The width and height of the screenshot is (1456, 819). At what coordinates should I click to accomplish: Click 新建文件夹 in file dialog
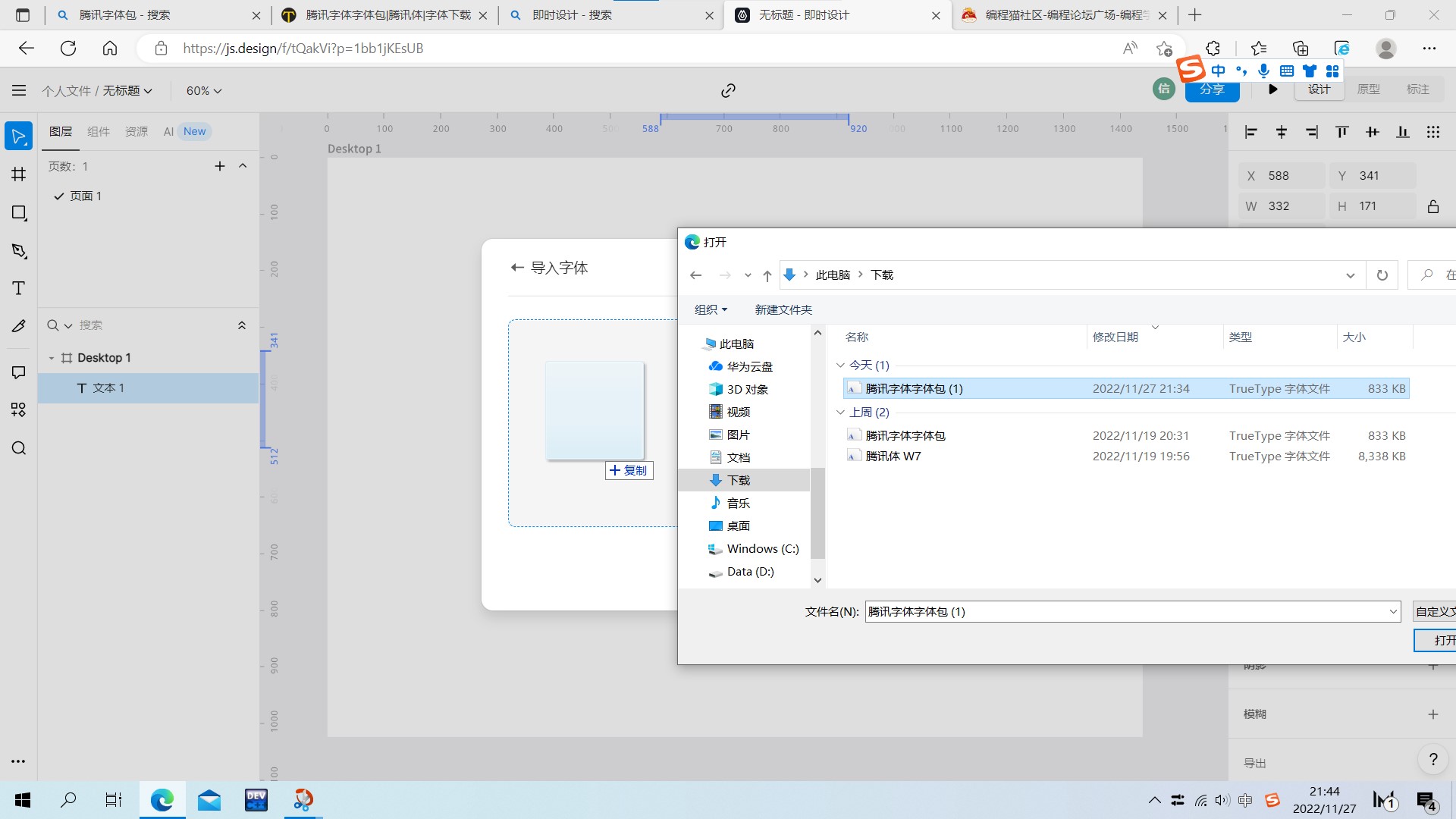[x=783, y=309]
